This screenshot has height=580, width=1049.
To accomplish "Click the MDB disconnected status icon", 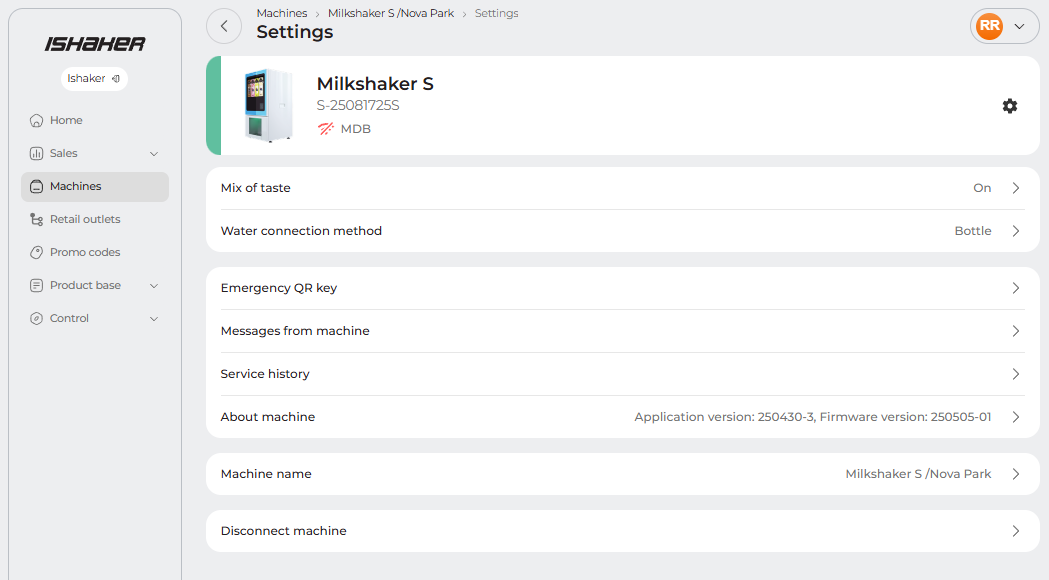I will pyautogui.click(x=326, y=129).
